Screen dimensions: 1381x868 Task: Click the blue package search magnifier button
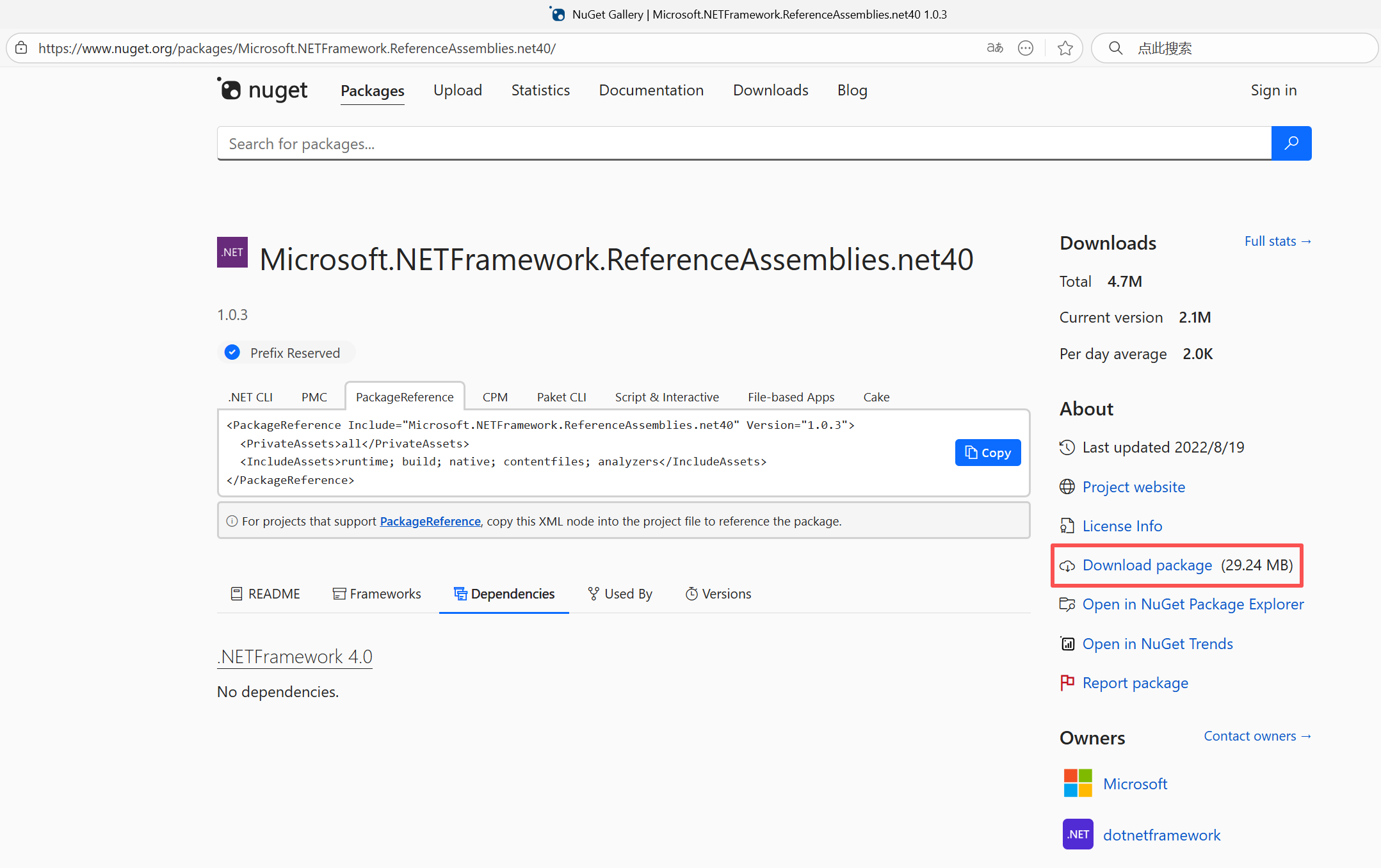(x=1291, y=143)
